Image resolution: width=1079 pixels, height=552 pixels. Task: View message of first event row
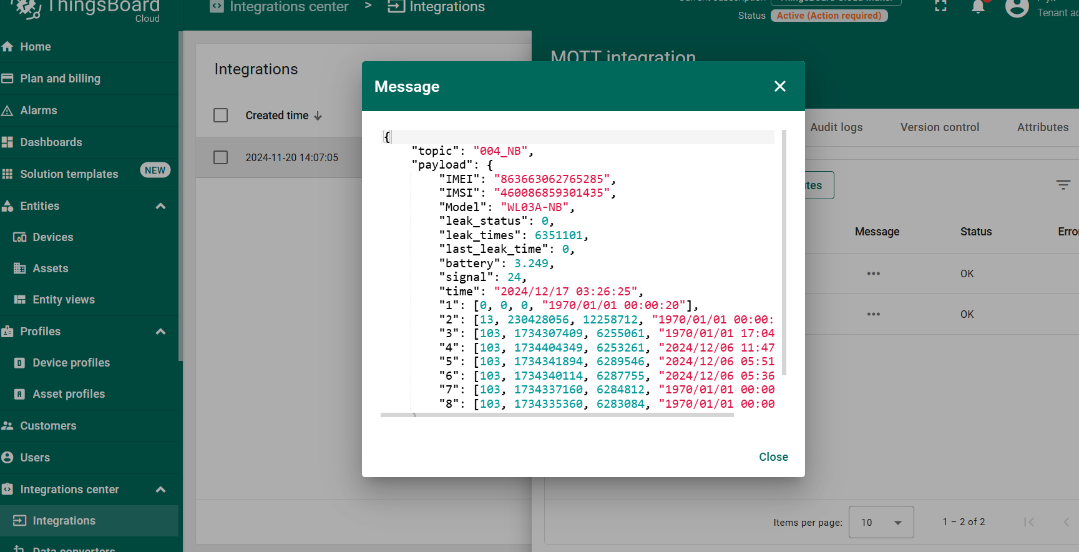(874, 273)
